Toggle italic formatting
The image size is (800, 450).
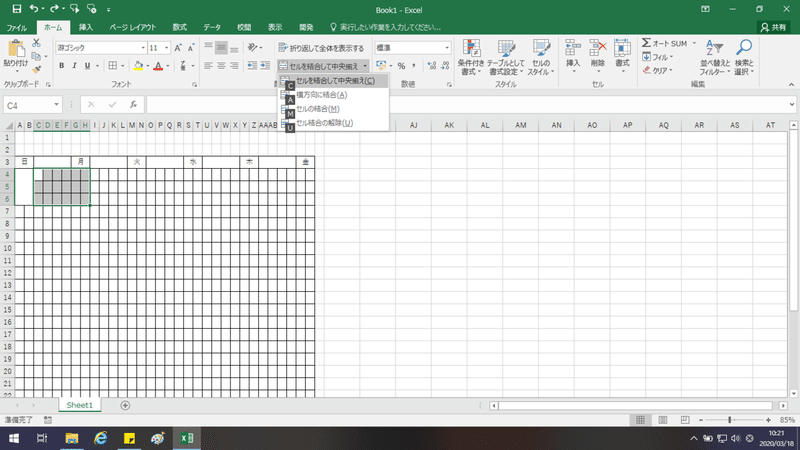coord(74,66)
